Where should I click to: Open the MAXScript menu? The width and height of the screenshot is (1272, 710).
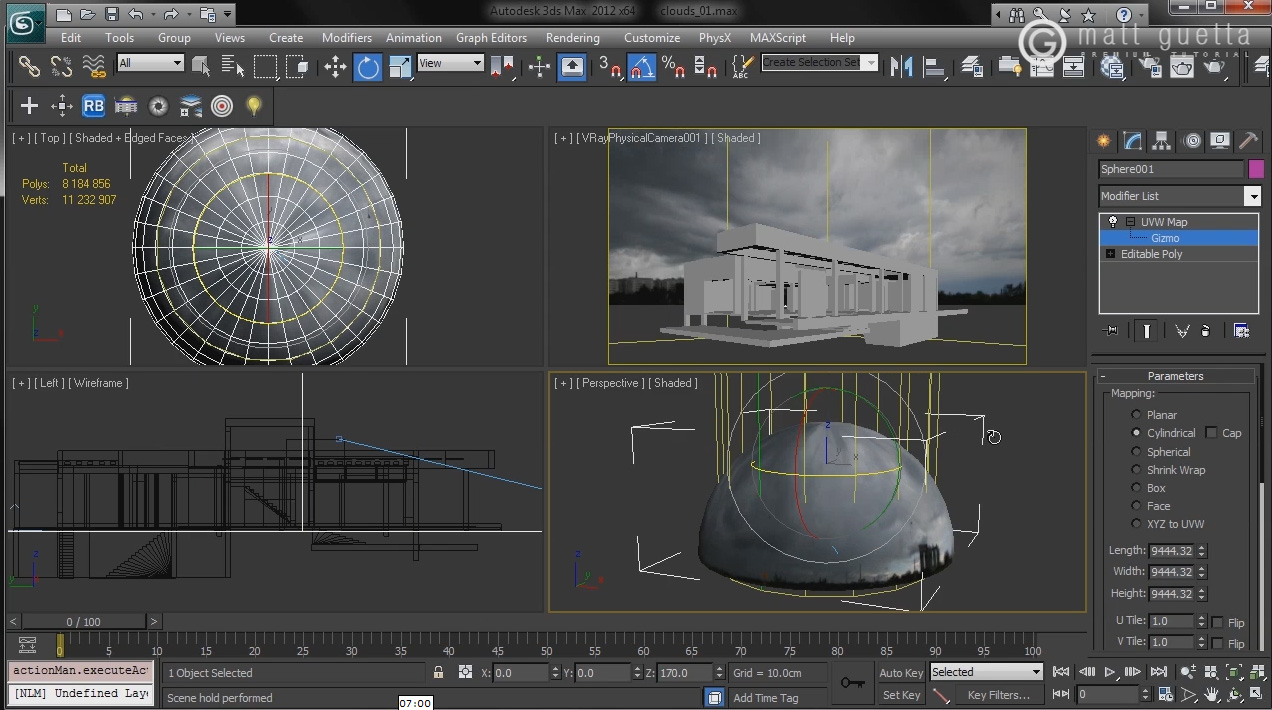point(777,38)
